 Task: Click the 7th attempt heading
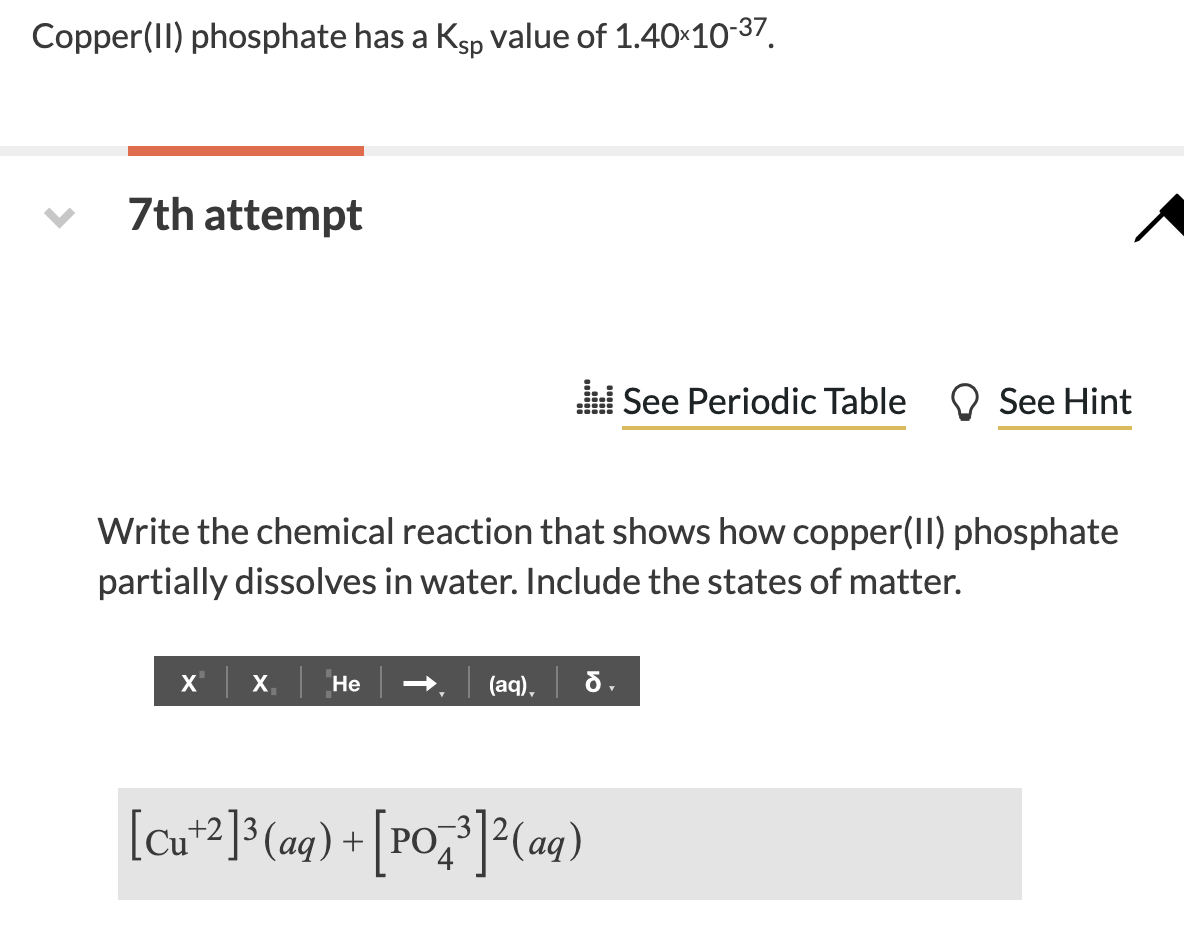(245, 215)
